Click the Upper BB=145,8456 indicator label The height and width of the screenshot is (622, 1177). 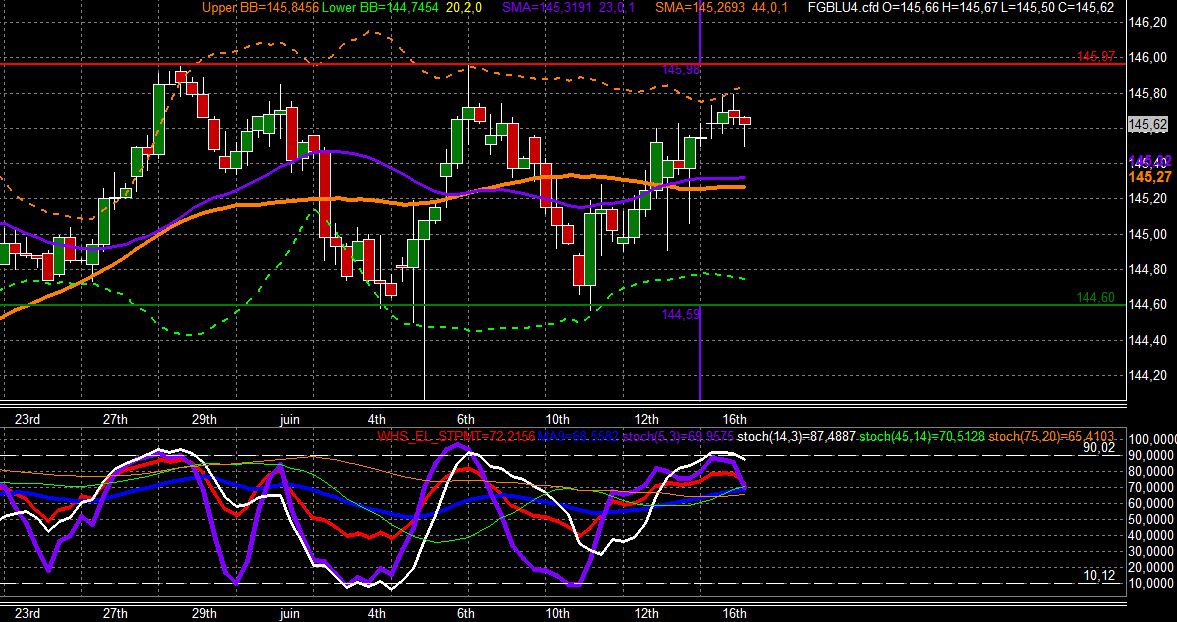point(260,8)
